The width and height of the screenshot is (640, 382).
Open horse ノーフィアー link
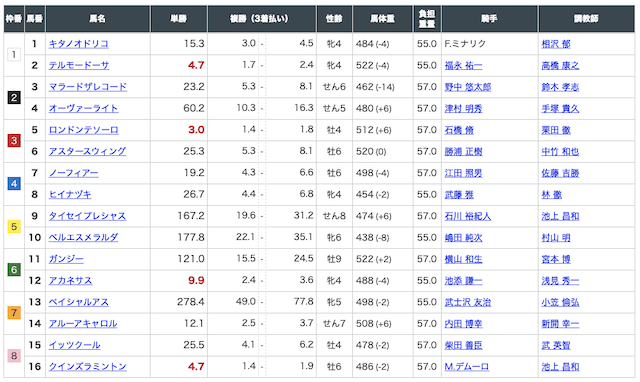[73, 173]
